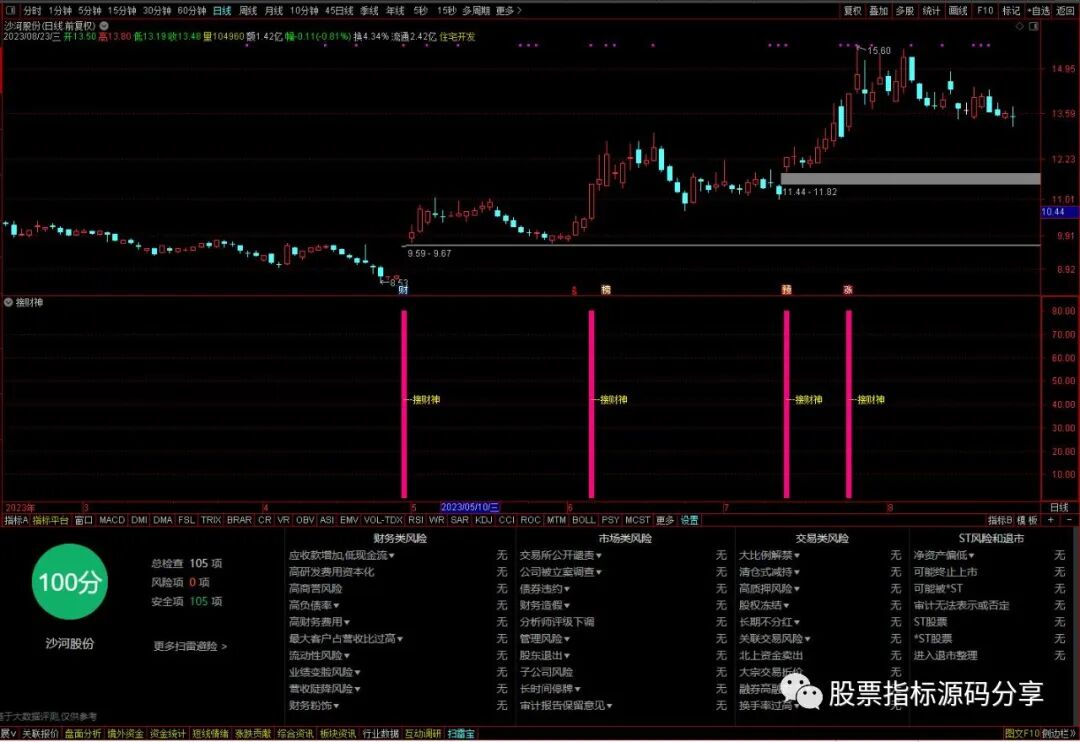1080x742 pixels.
Task: Select the 30分钟 period
Action: (157, 10)
